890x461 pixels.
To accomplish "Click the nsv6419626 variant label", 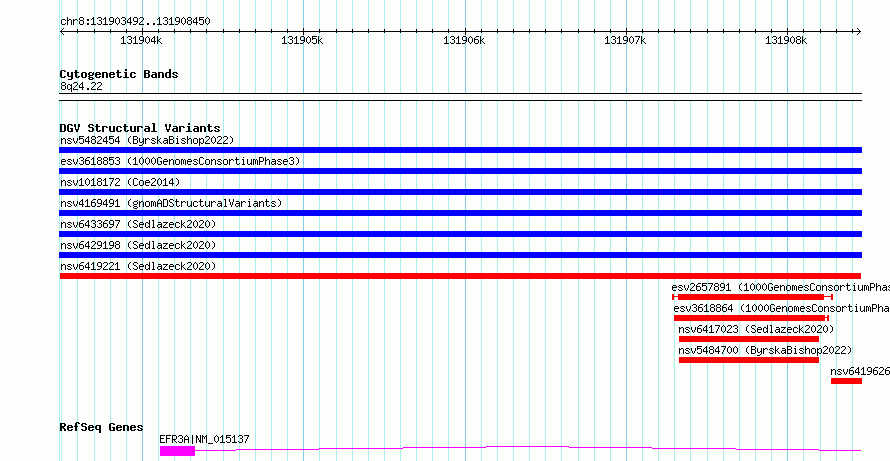I will pos(860,371).
